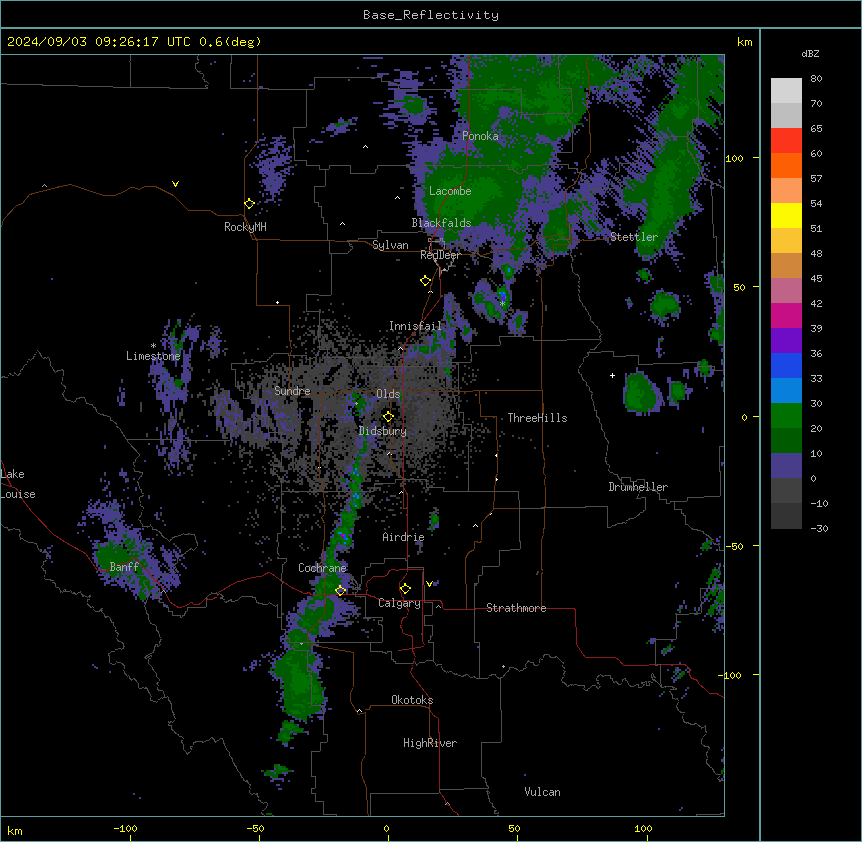Click the Calgary city label

pyautogui.click(x=399, y=603)
